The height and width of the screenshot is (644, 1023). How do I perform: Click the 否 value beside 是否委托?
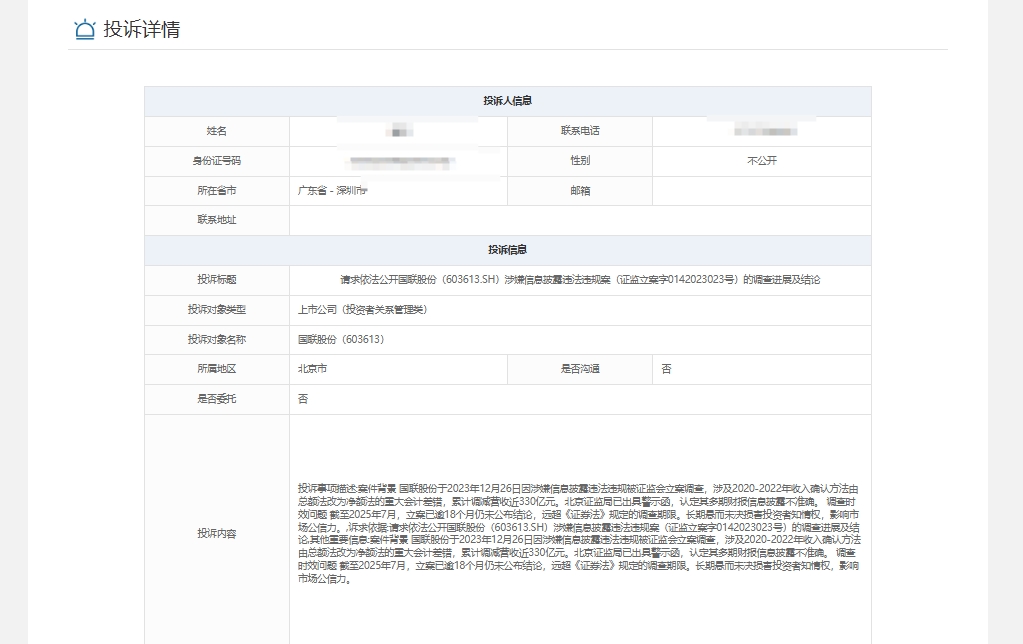303,399
